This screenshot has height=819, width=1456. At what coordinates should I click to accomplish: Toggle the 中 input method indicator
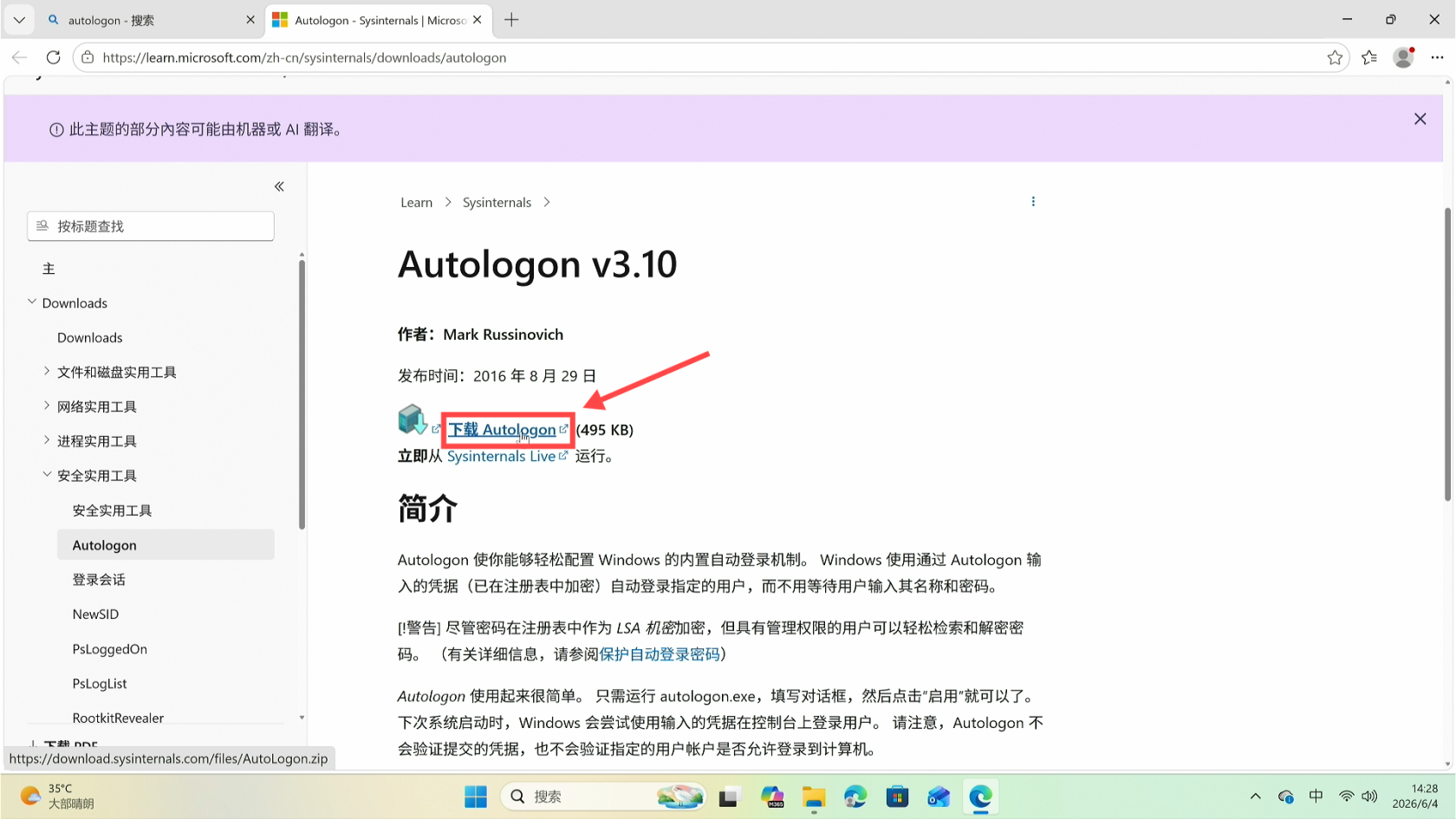point(1316,796)
